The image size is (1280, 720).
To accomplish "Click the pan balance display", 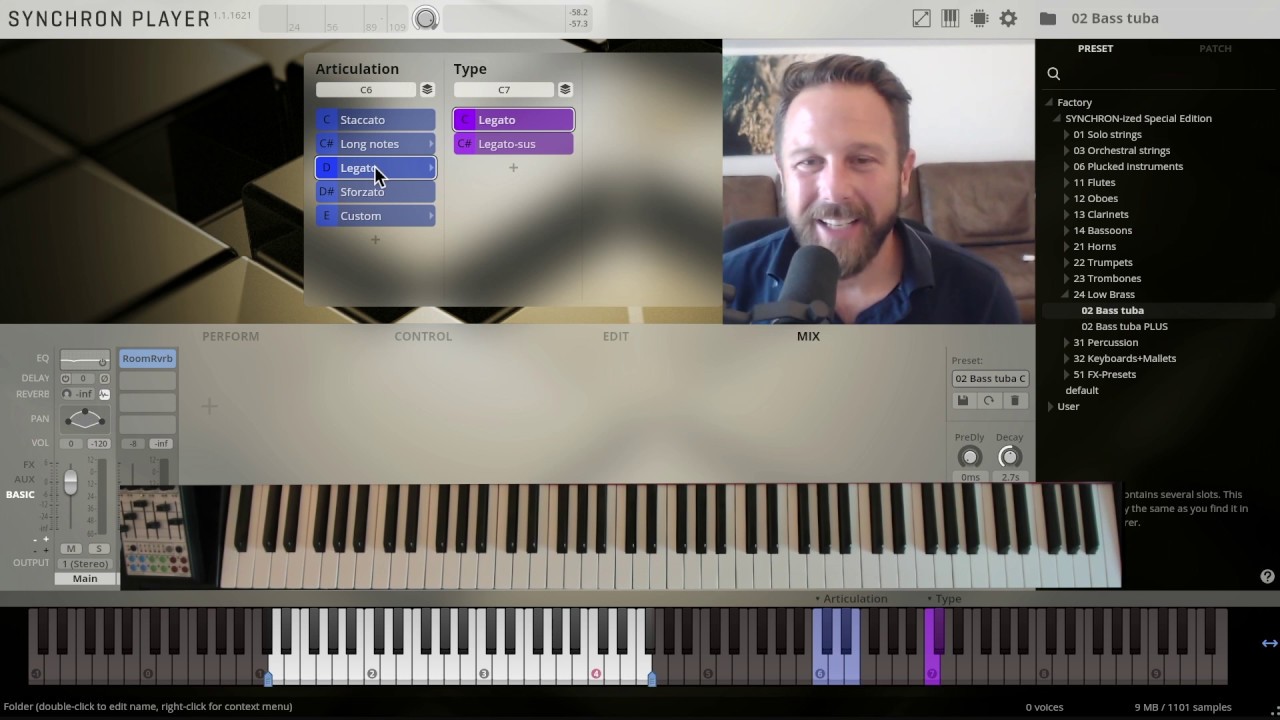I will [85, 418].
